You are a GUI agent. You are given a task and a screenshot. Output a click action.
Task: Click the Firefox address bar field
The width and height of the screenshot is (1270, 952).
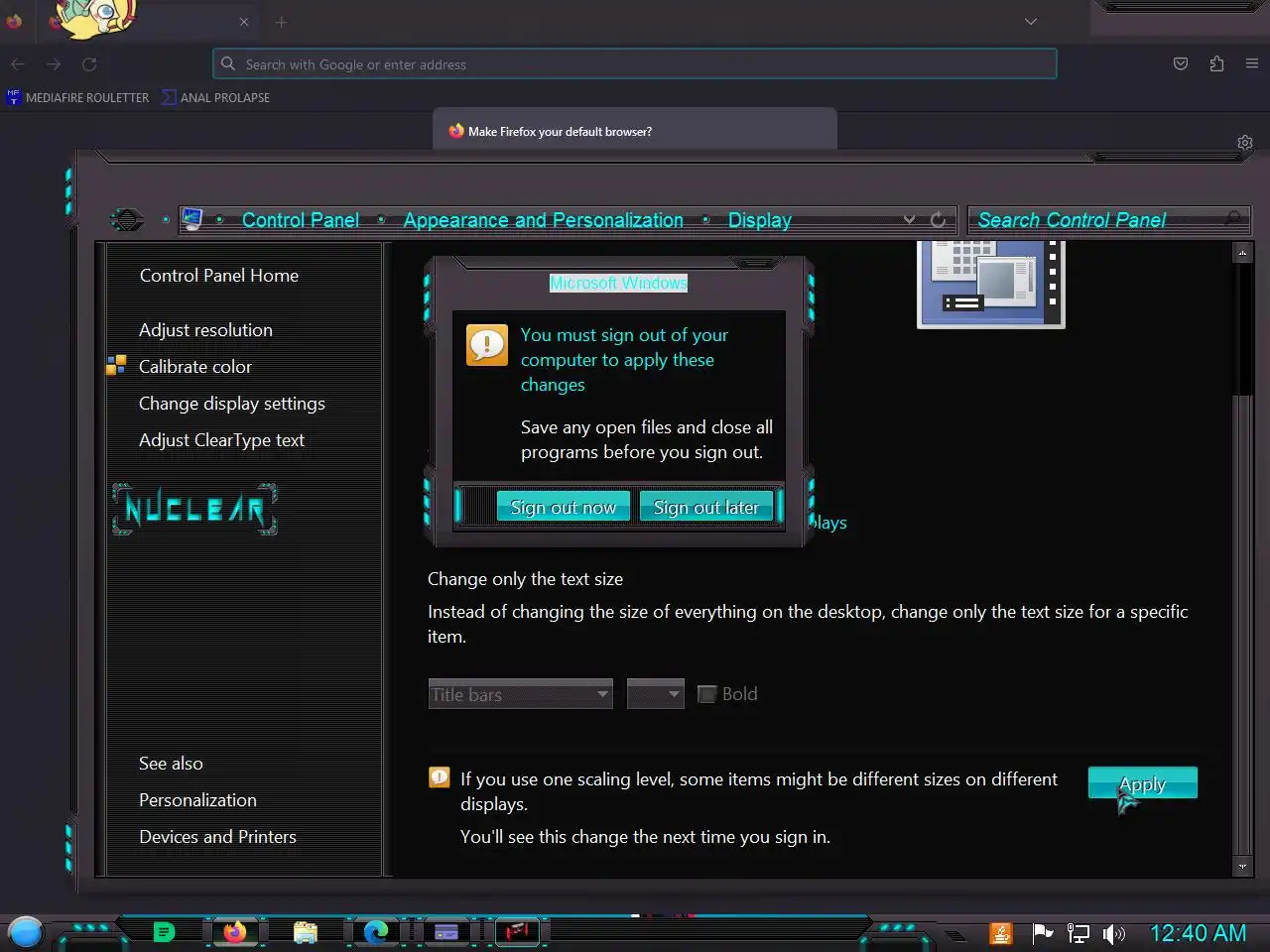click(x=635, y=64)
